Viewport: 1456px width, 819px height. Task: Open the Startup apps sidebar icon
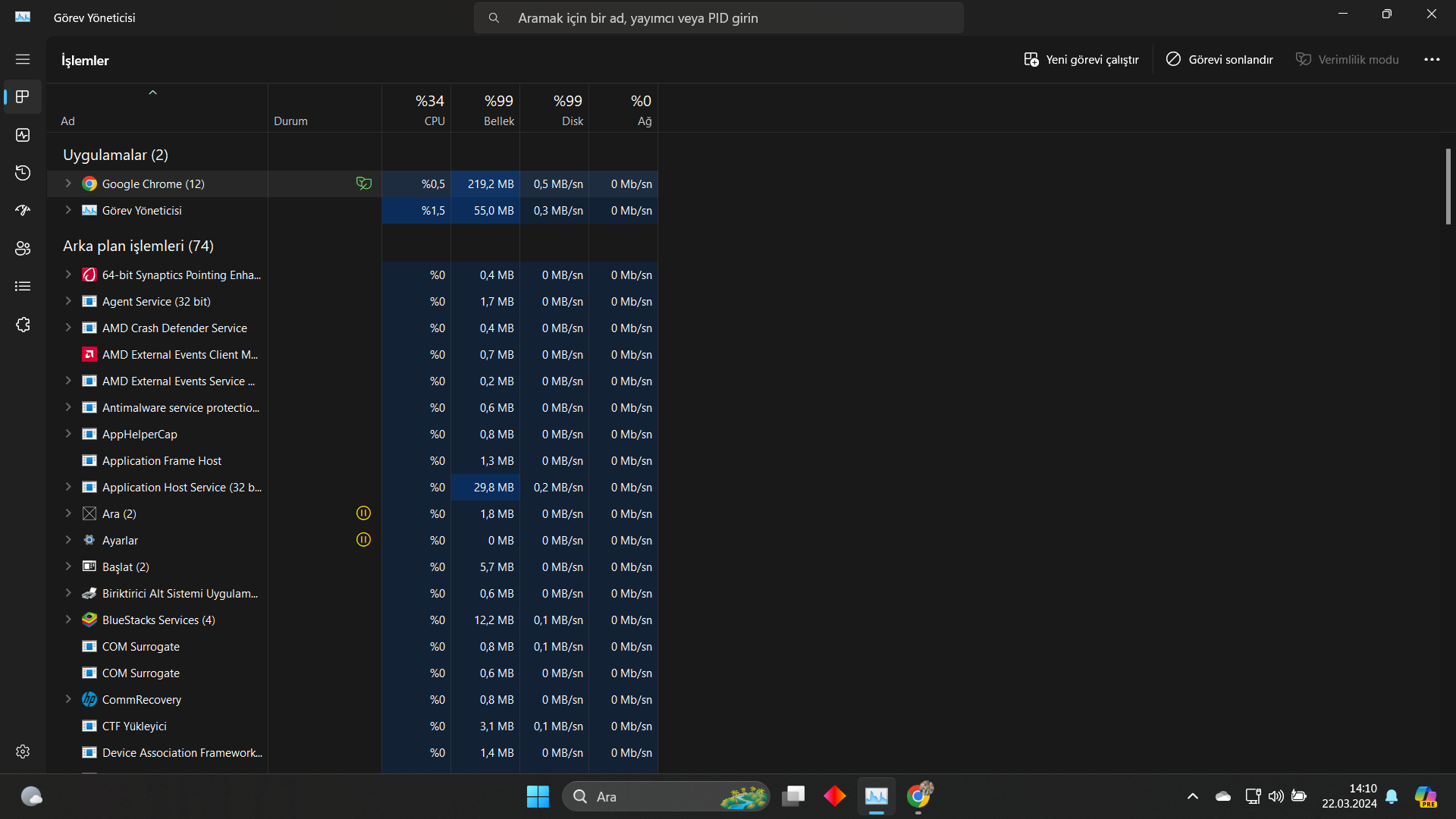[x=23, y=211]
